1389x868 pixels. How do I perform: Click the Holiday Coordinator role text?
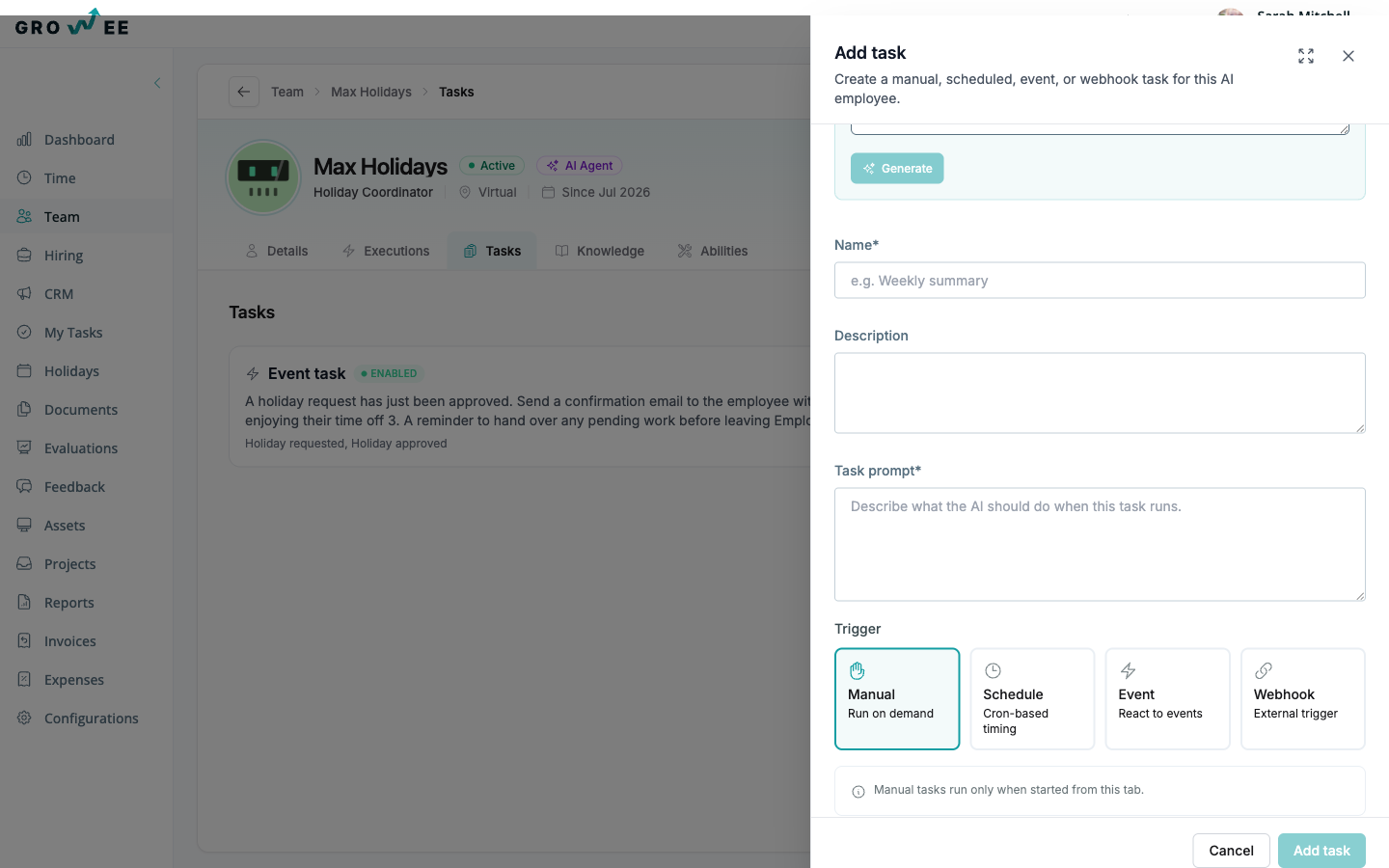tap(373, 193)
